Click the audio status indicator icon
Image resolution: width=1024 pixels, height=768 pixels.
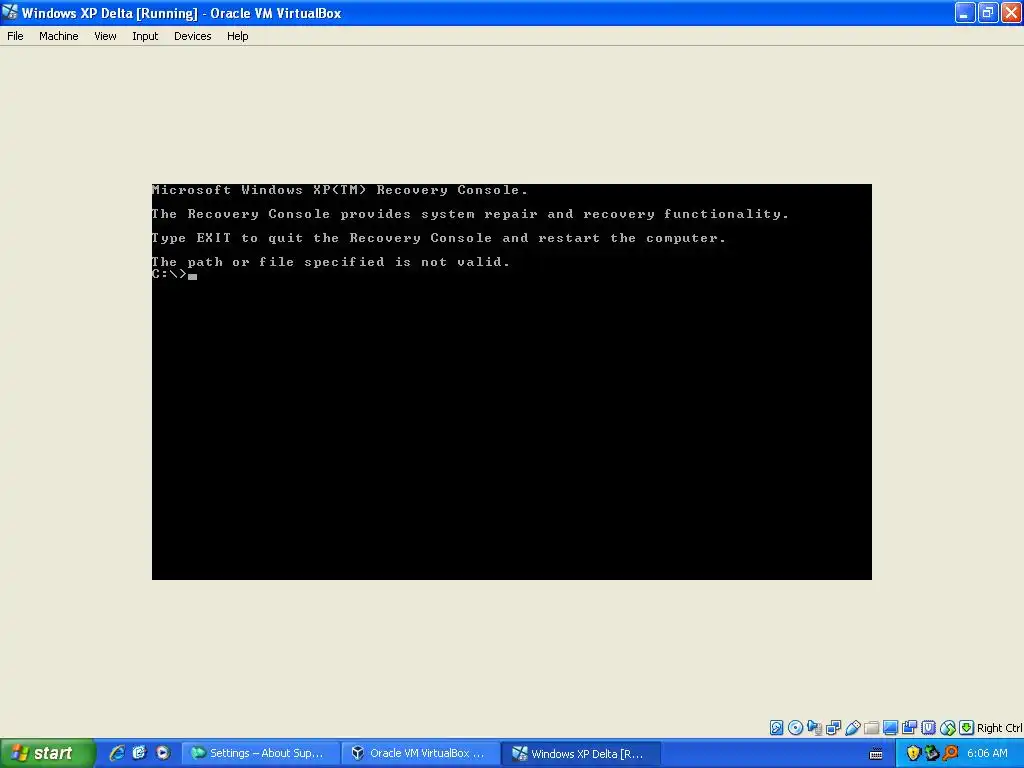click(814, 728)
